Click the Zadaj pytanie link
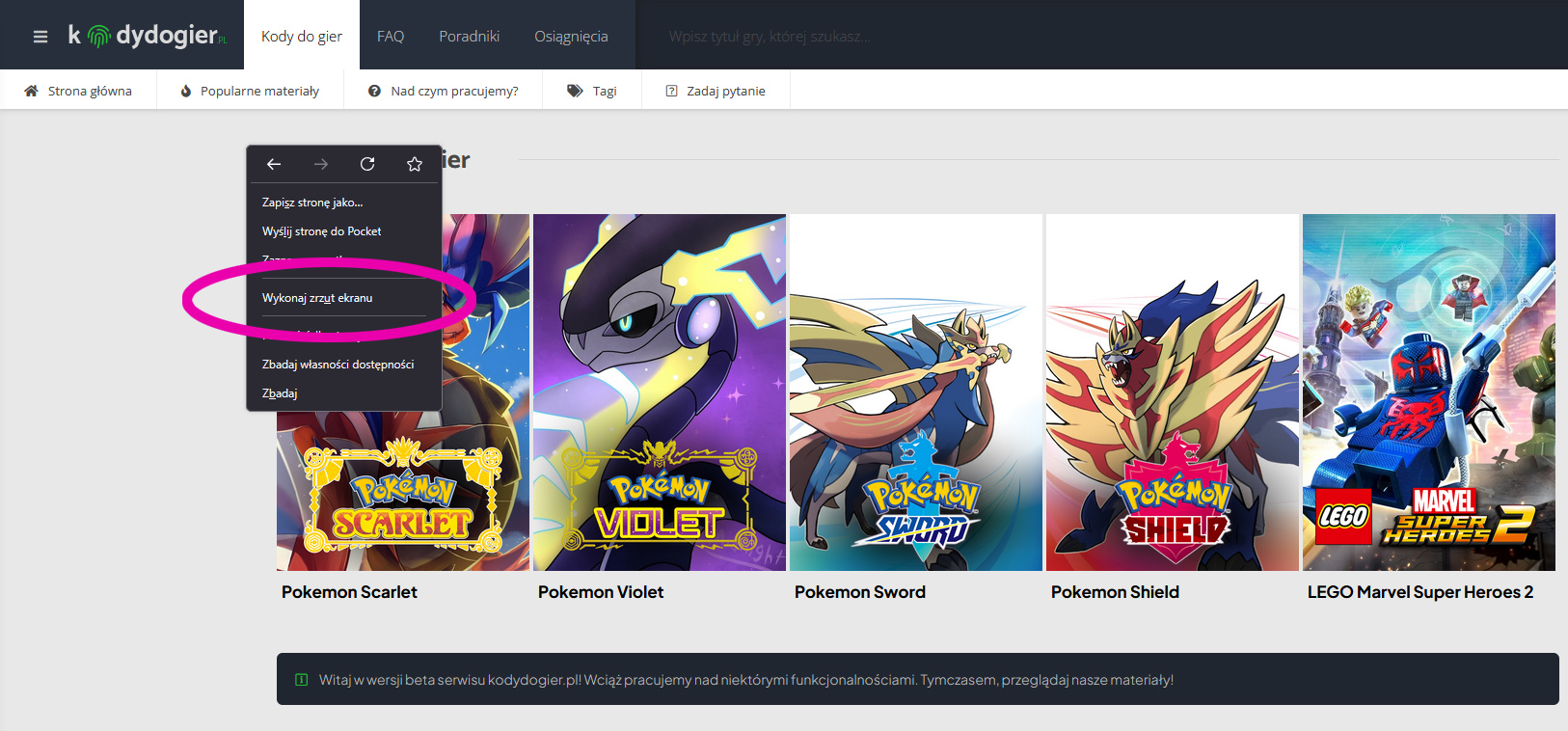This screenshot has width=1568, height=731. 725,91
